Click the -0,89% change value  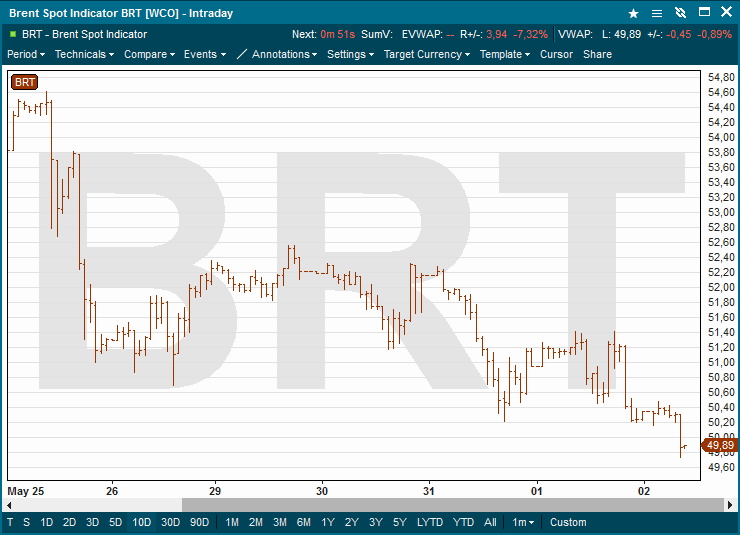coord(715,34)
